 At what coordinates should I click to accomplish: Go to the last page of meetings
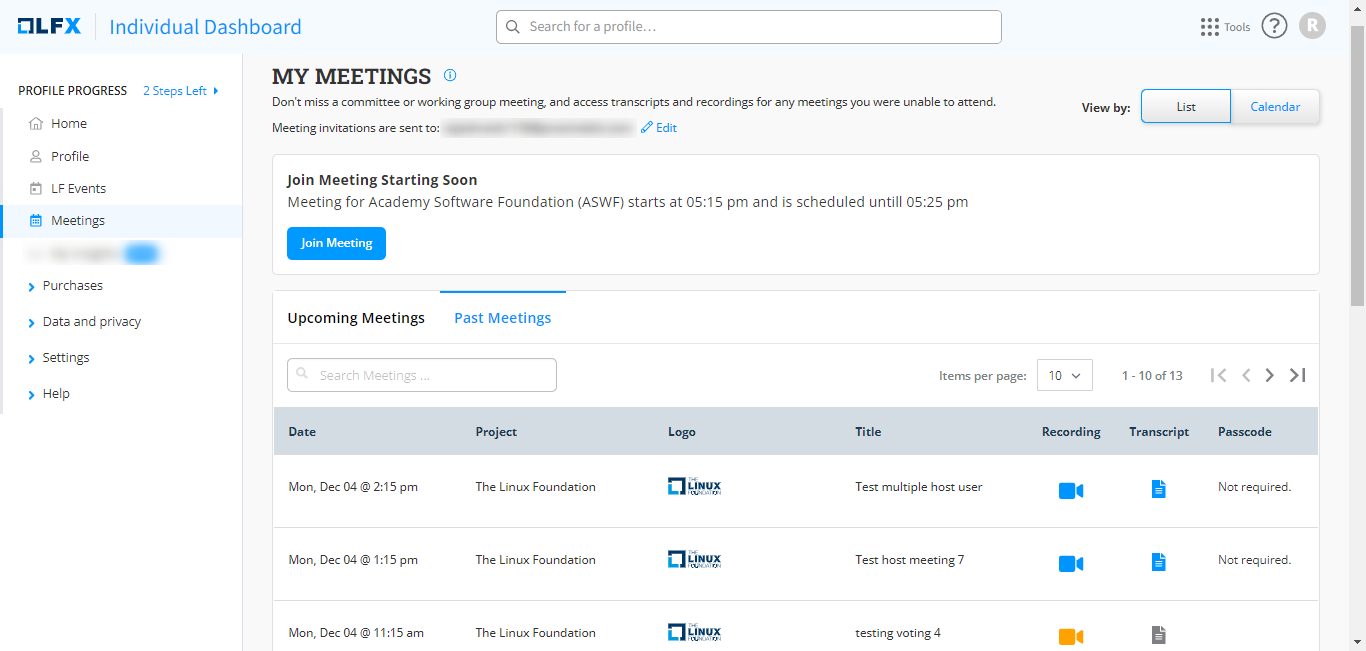click(1297, 375)
